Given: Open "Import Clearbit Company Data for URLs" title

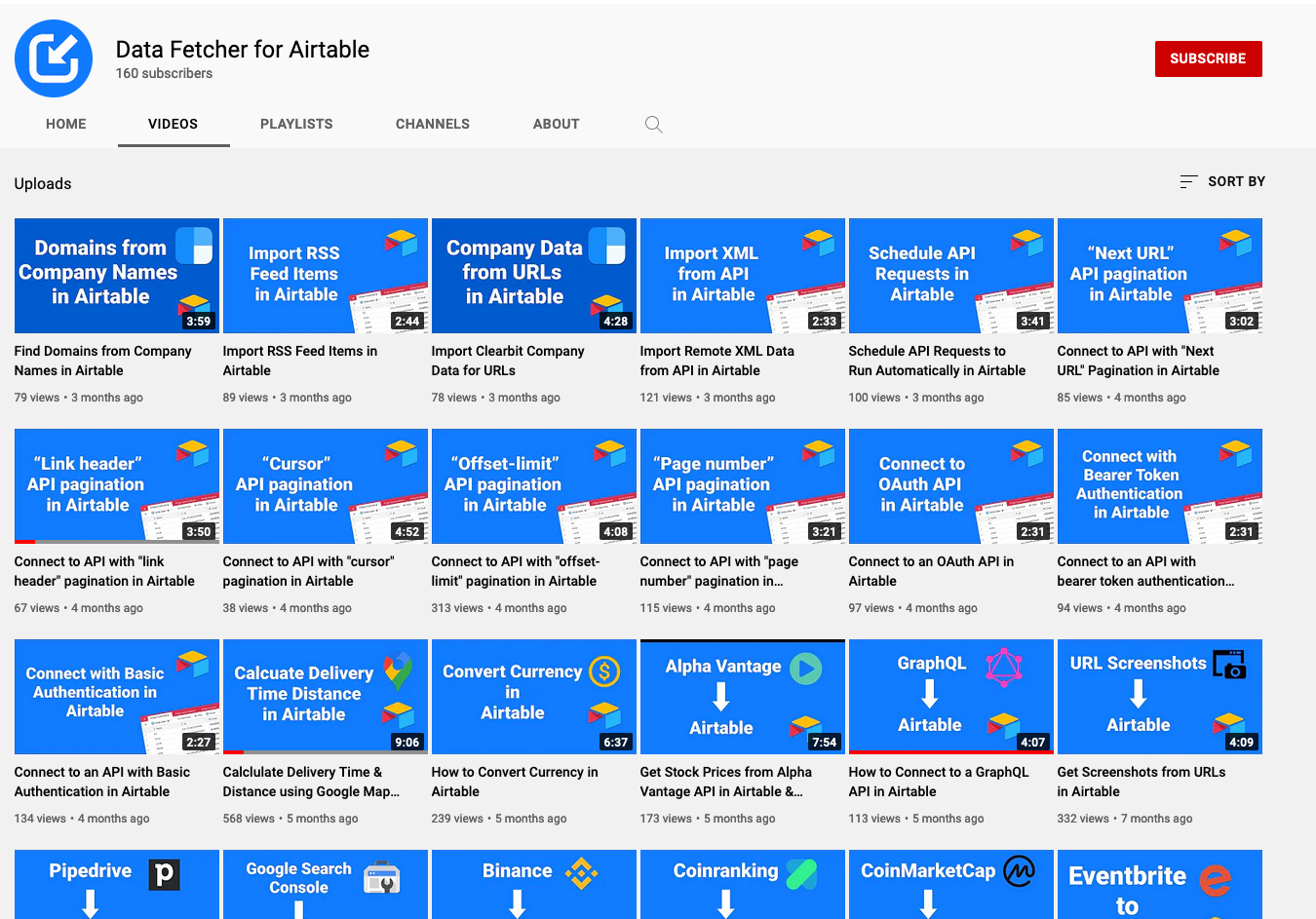Looking at the screenshot, I should tap(508, 361).
